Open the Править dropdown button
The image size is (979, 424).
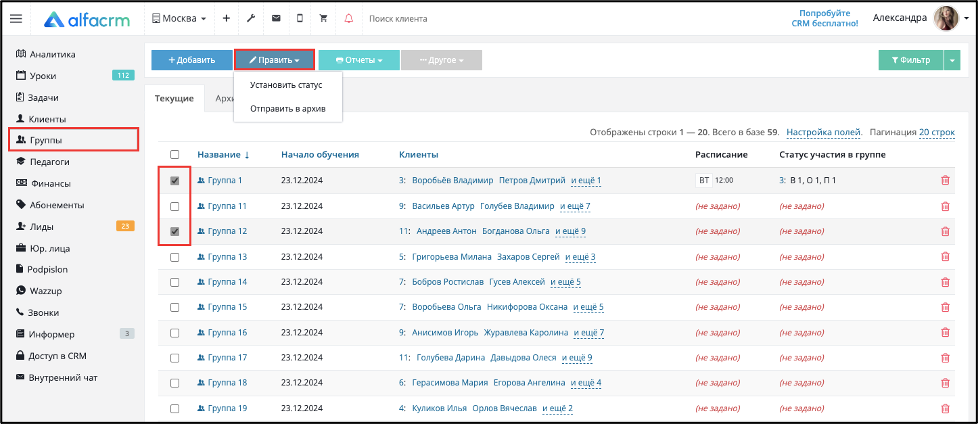(x=274, y=60)
